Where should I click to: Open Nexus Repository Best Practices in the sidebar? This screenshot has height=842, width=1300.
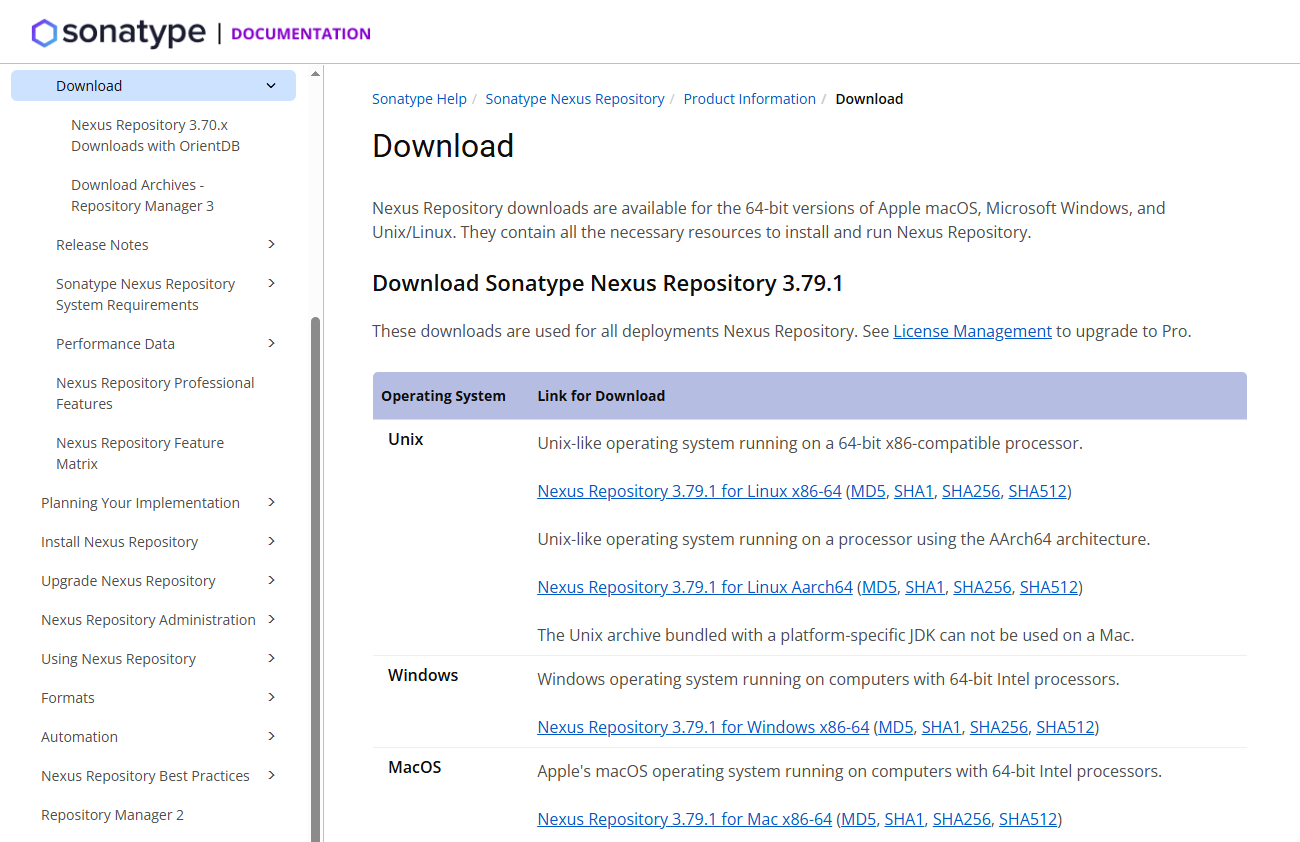tap(145, 776)
